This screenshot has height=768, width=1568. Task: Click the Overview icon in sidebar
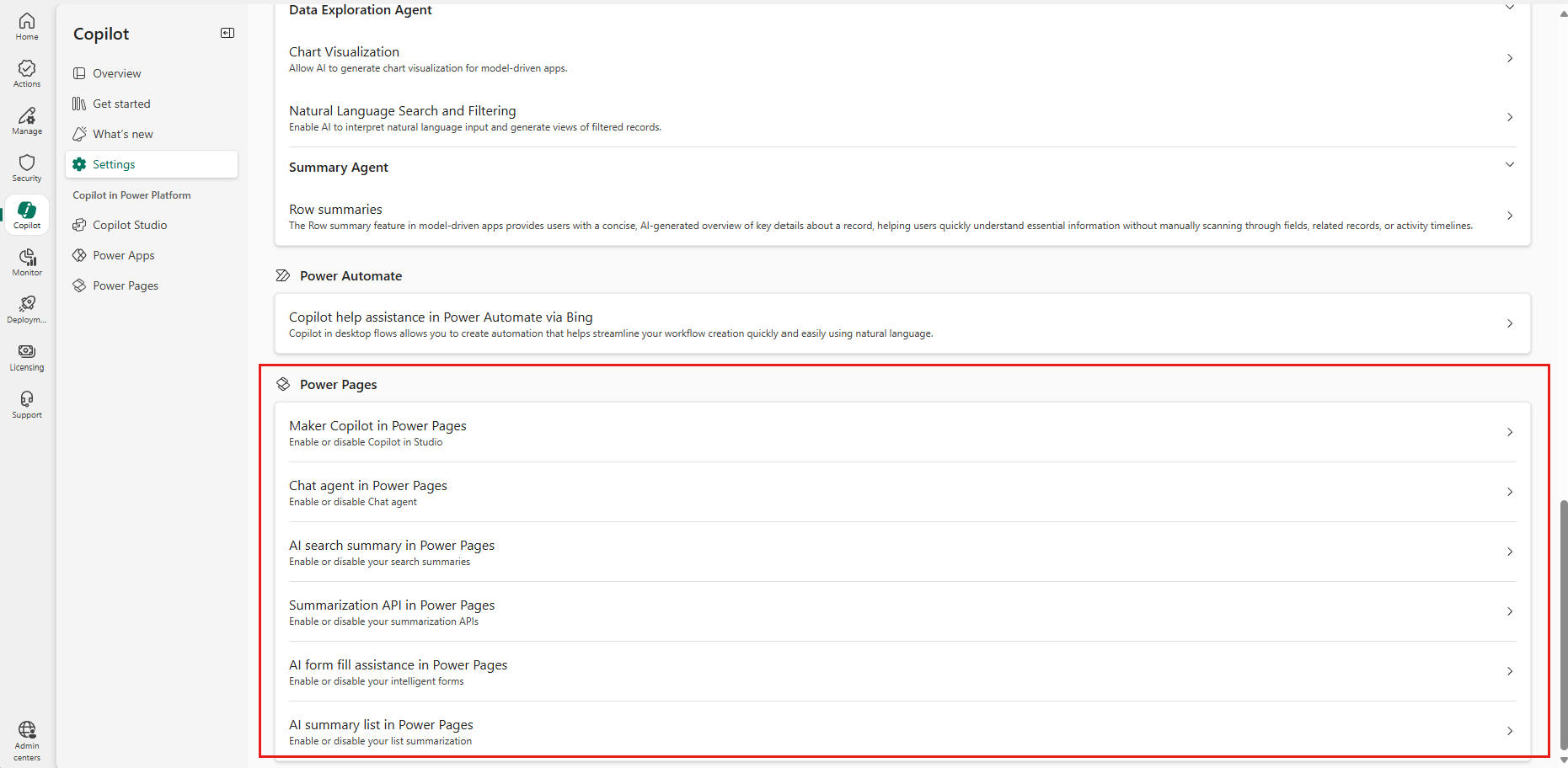pyautogui.click(x=79, y=73)
